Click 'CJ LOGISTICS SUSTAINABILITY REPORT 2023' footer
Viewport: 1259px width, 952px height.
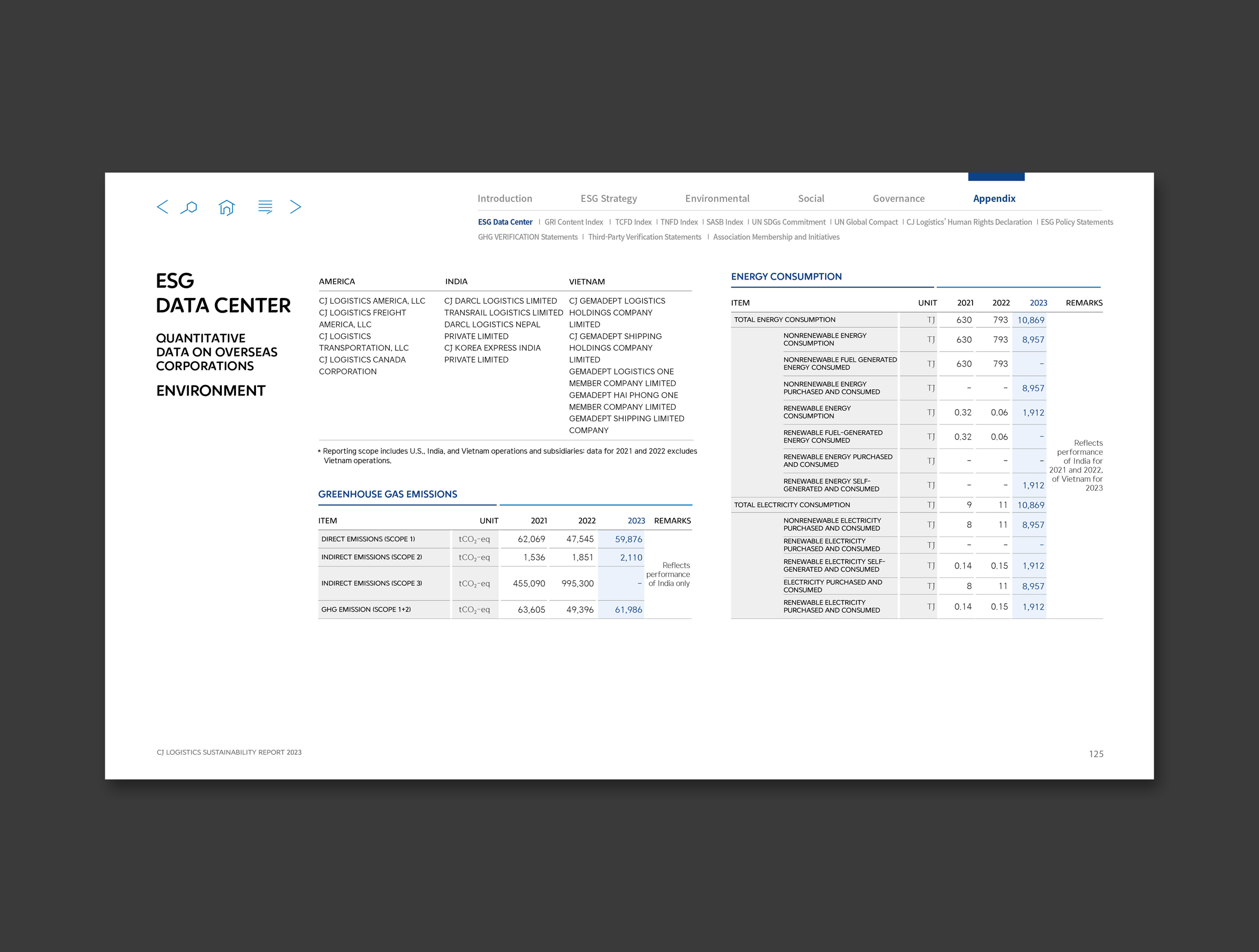click(x=229, y=752)
